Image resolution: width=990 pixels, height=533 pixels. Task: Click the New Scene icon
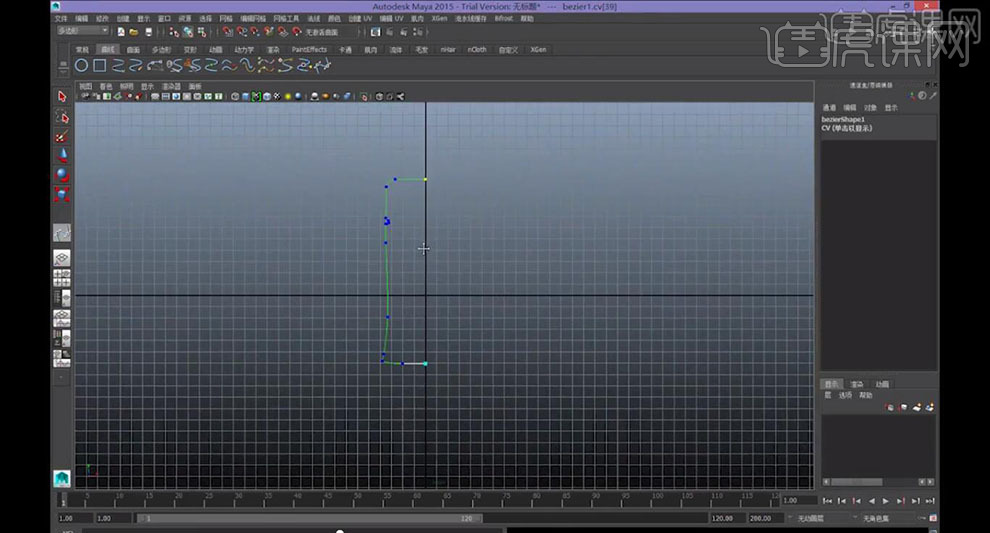pyautogui.click(x=121, y=32)
